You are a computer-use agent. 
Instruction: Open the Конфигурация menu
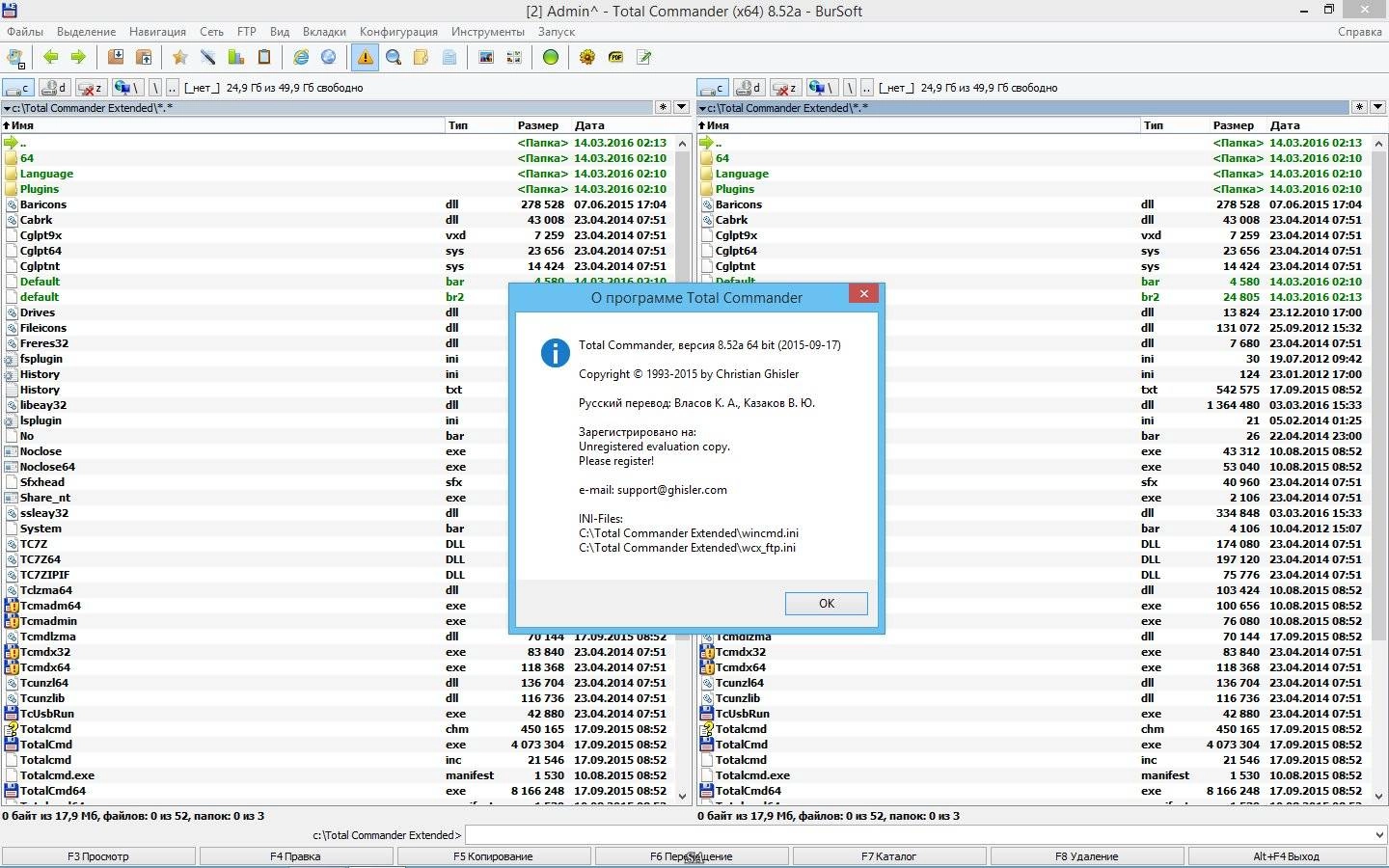(x=398, y=32)
